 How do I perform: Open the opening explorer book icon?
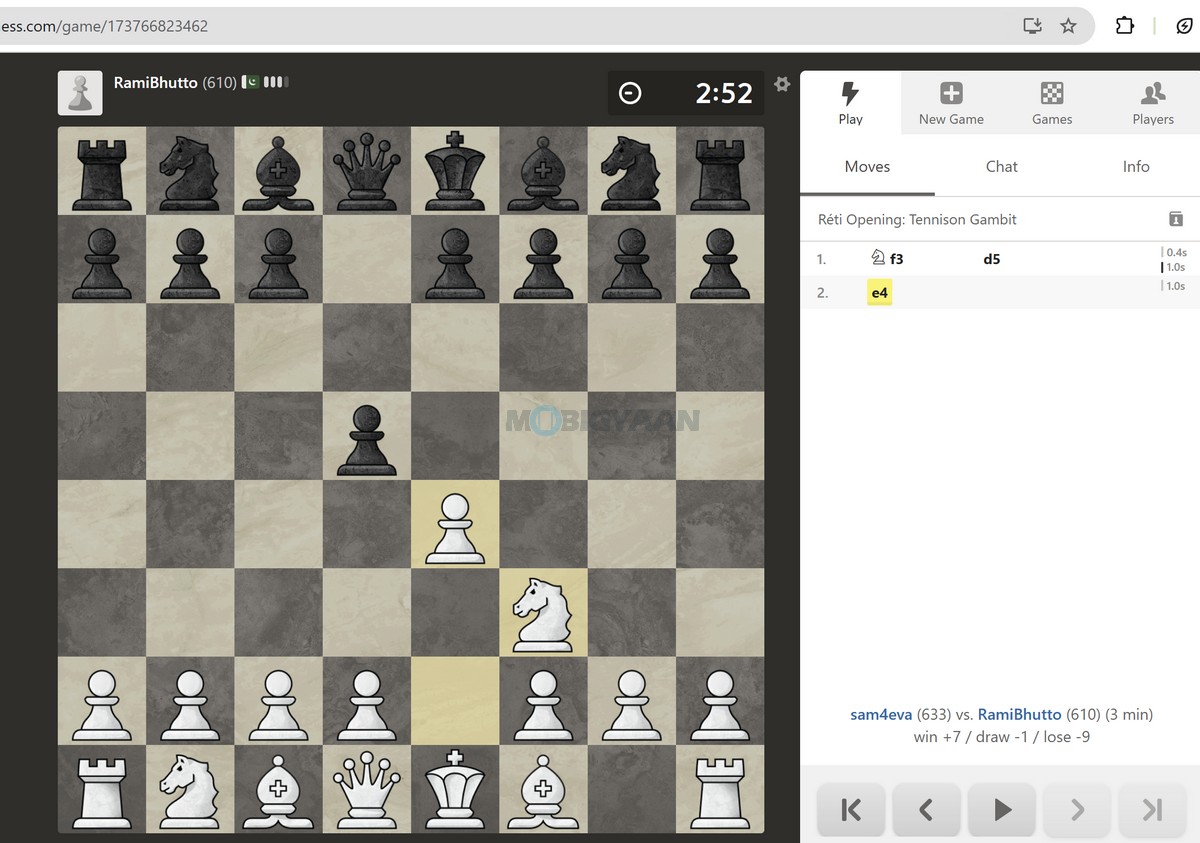click(x=1176, y=219)
